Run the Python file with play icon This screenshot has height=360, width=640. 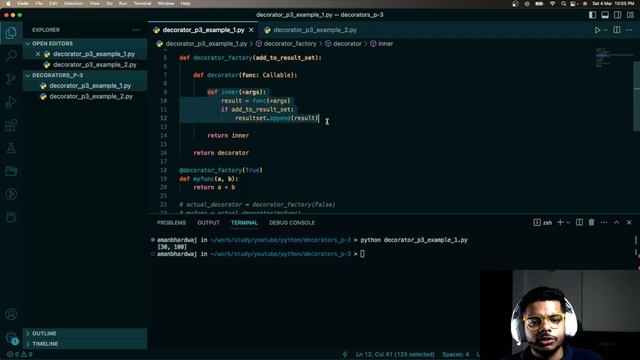pyautogui.click(x=597, y=30)
